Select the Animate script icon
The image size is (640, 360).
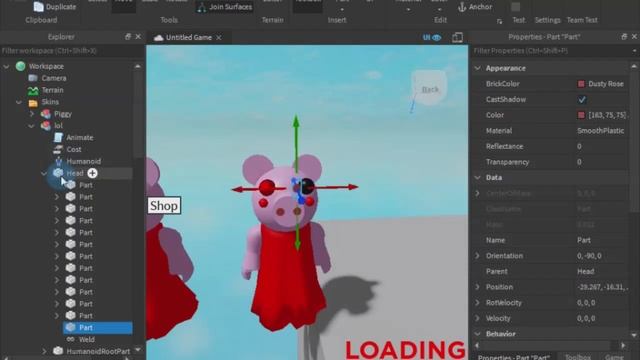[x=58, y=138]
